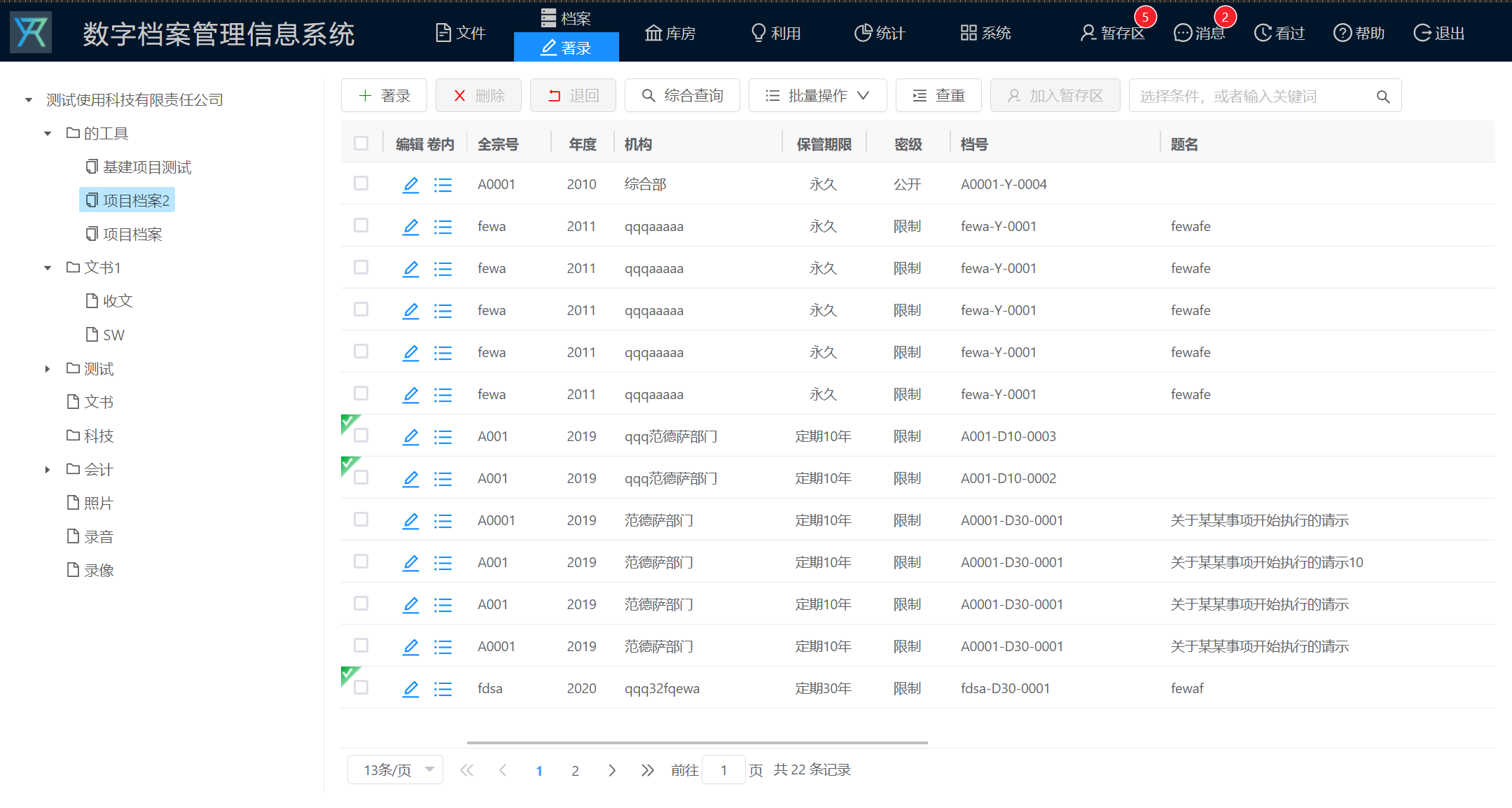Open list icon in A001-D10-0002 row
This screenshot has height=808, width=1512.
[x=443, y=479]
